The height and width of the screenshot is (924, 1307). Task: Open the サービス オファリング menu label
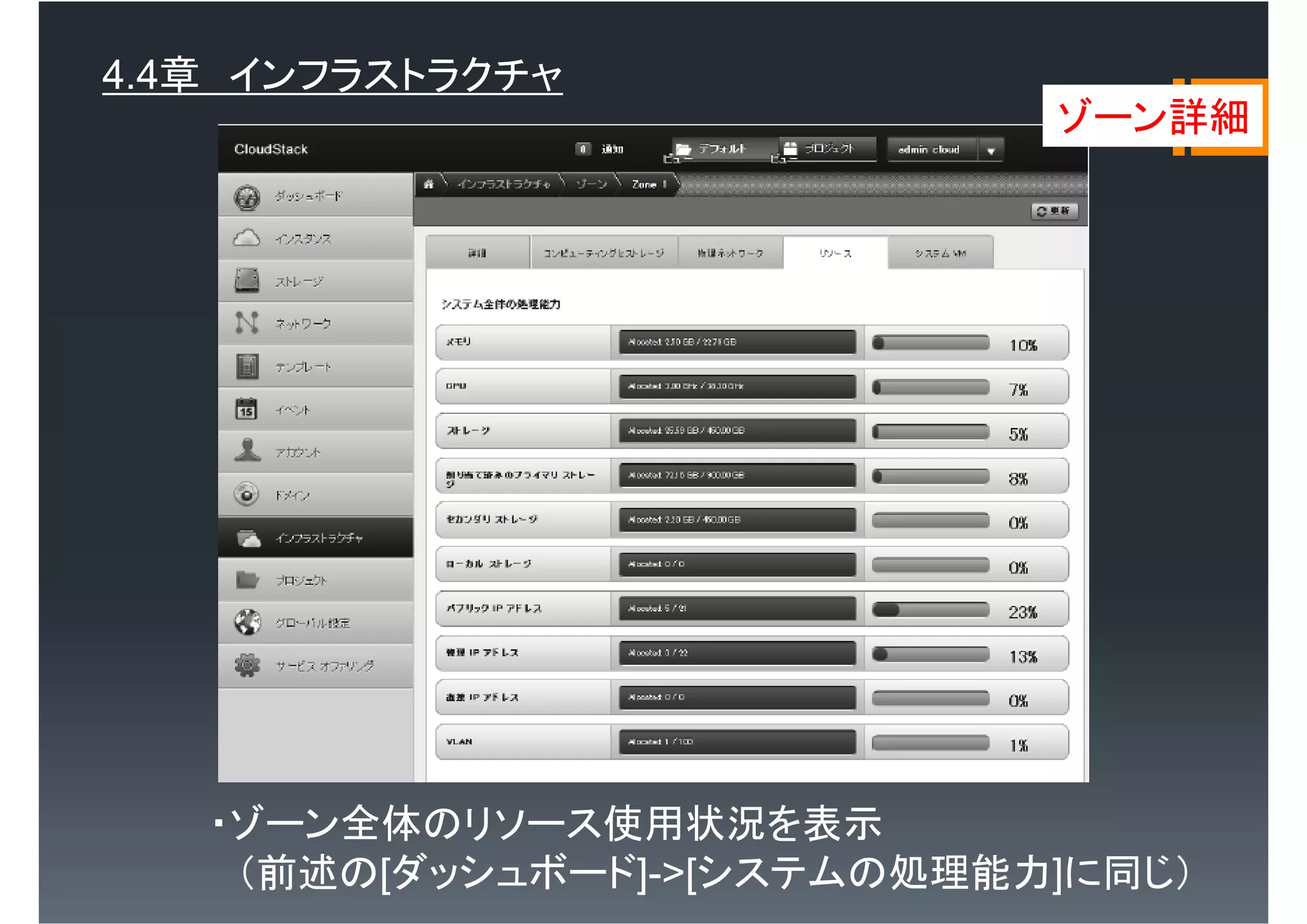pos(324,666)
